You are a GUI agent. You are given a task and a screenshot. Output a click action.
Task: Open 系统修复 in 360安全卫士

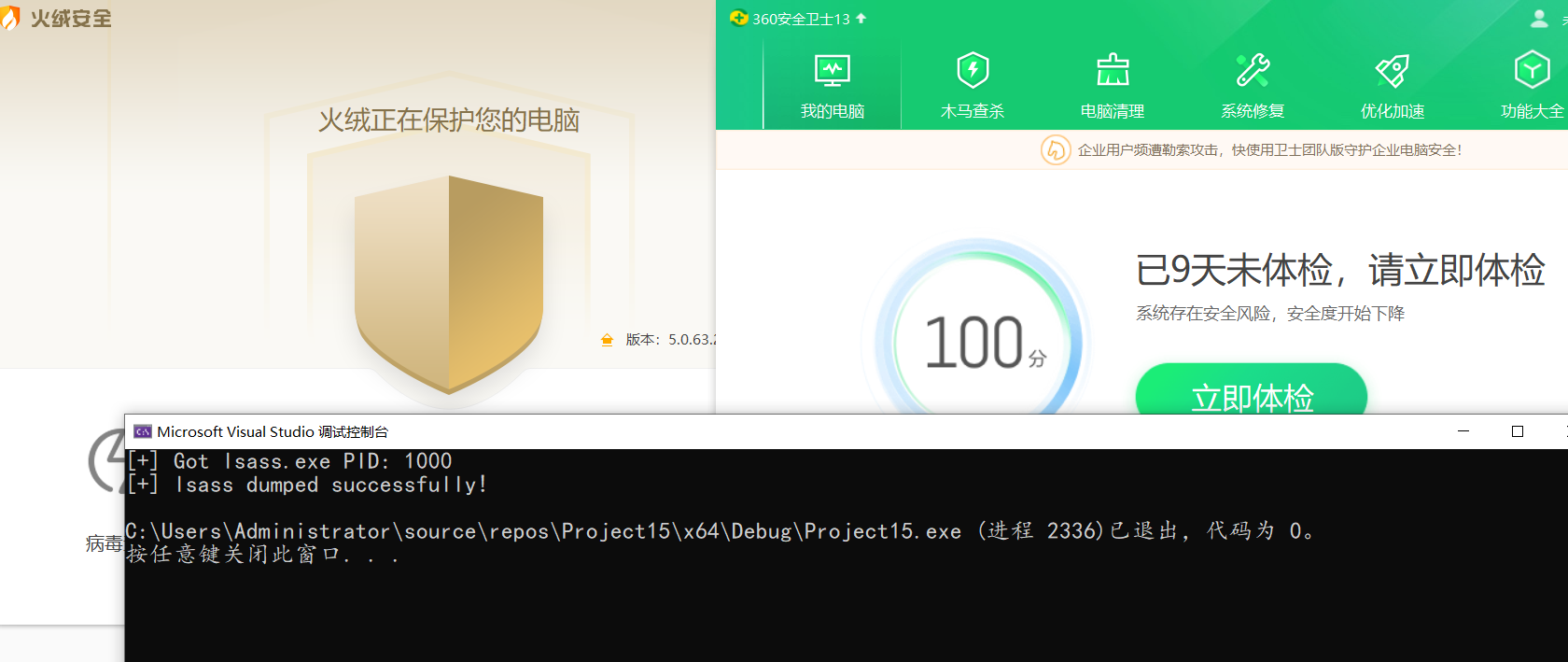[x=1253, y=87]
